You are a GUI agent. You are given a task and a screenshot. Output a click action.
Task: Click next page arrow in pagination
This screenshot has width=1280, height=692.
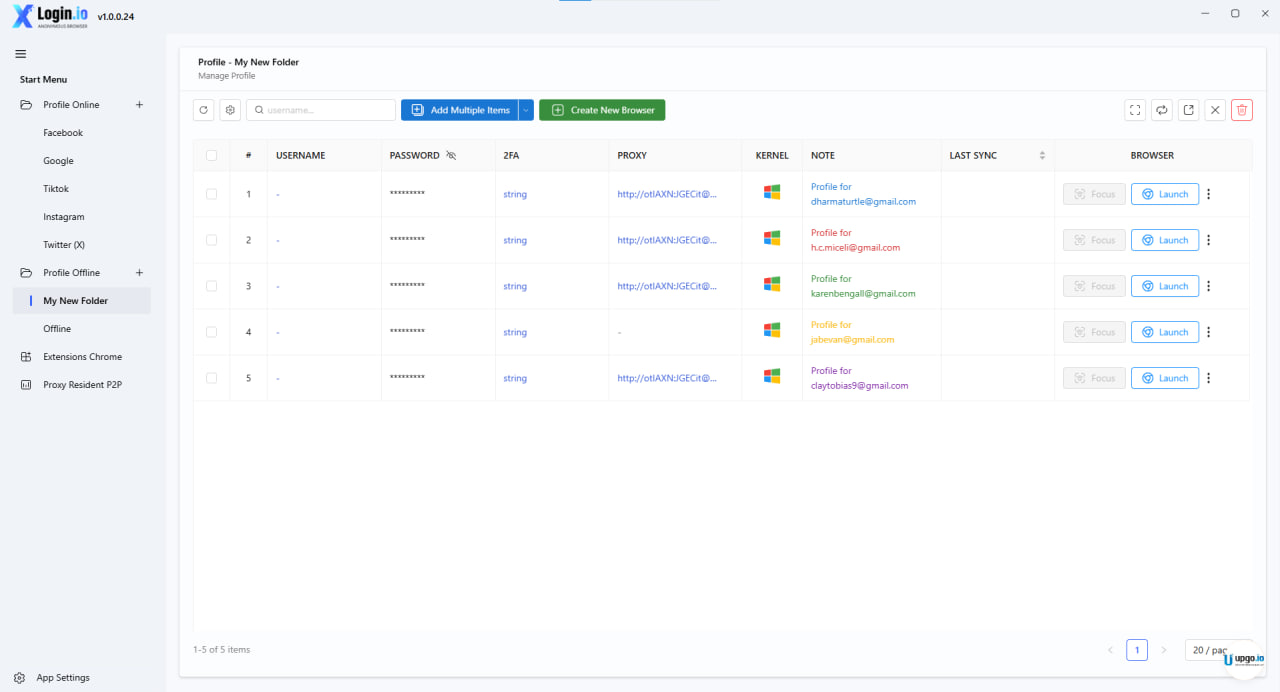click(1163, 650)
